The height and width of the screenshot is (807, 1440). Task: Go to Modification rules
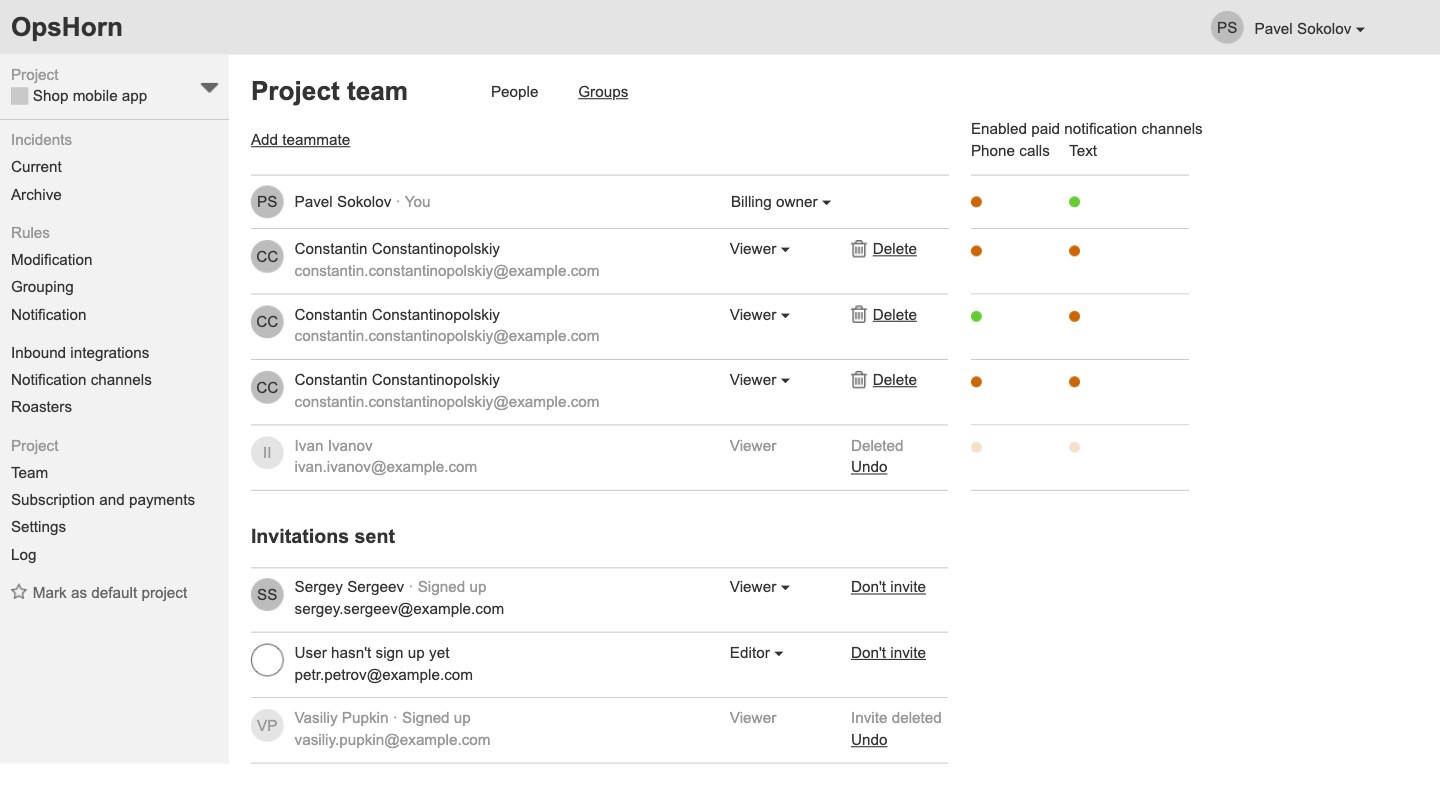point(51,260)
